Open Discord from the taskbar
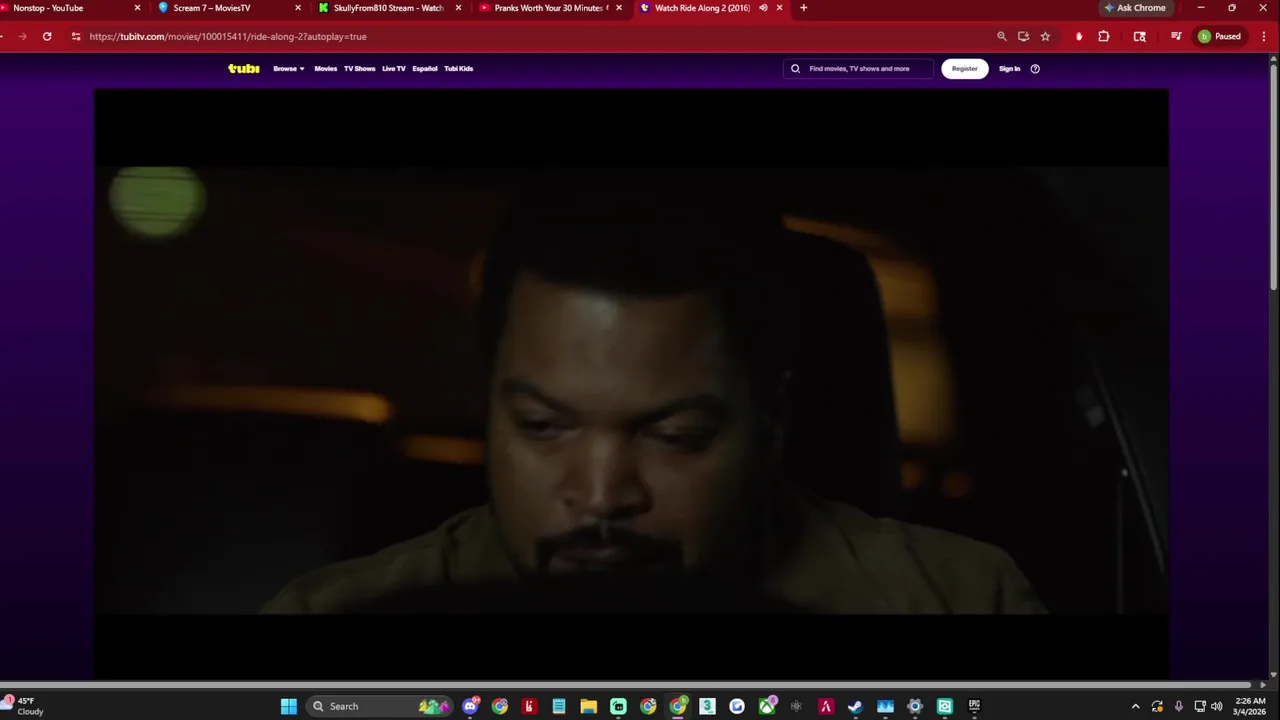The image size is (1280, 720). [470, 706]
